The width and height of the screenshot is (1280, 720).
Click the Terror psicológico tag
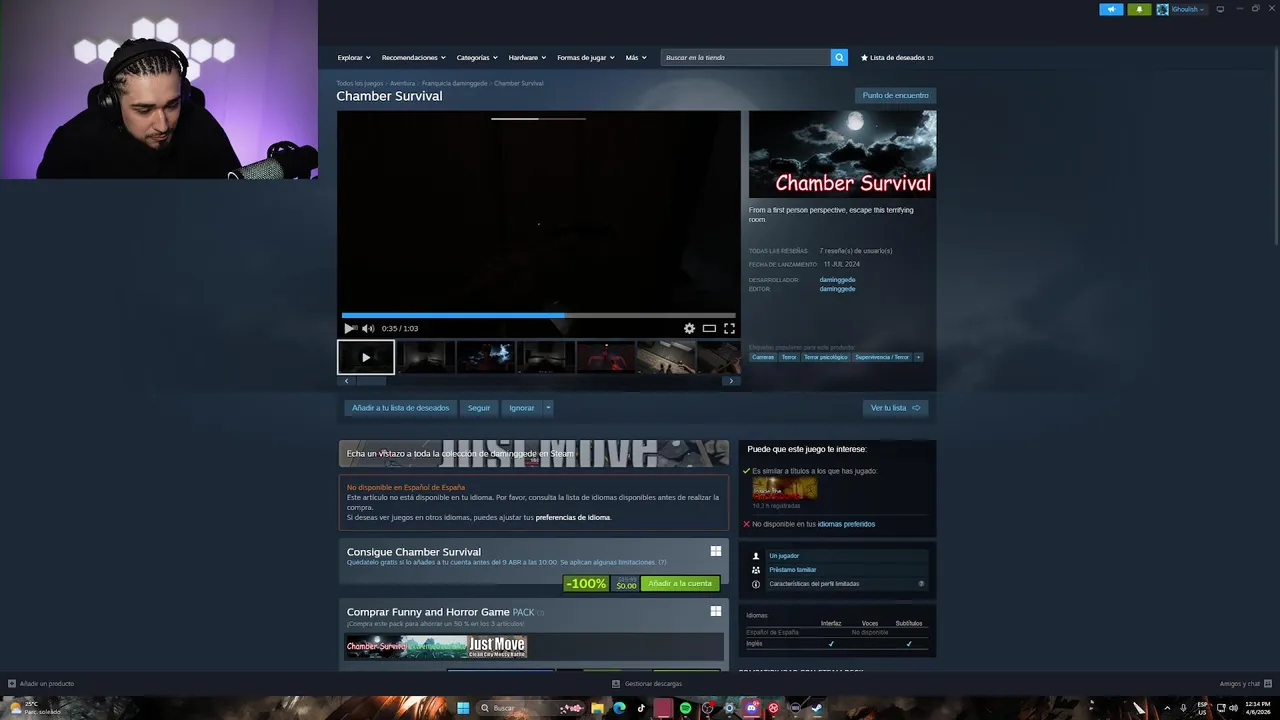pos(825,357)
